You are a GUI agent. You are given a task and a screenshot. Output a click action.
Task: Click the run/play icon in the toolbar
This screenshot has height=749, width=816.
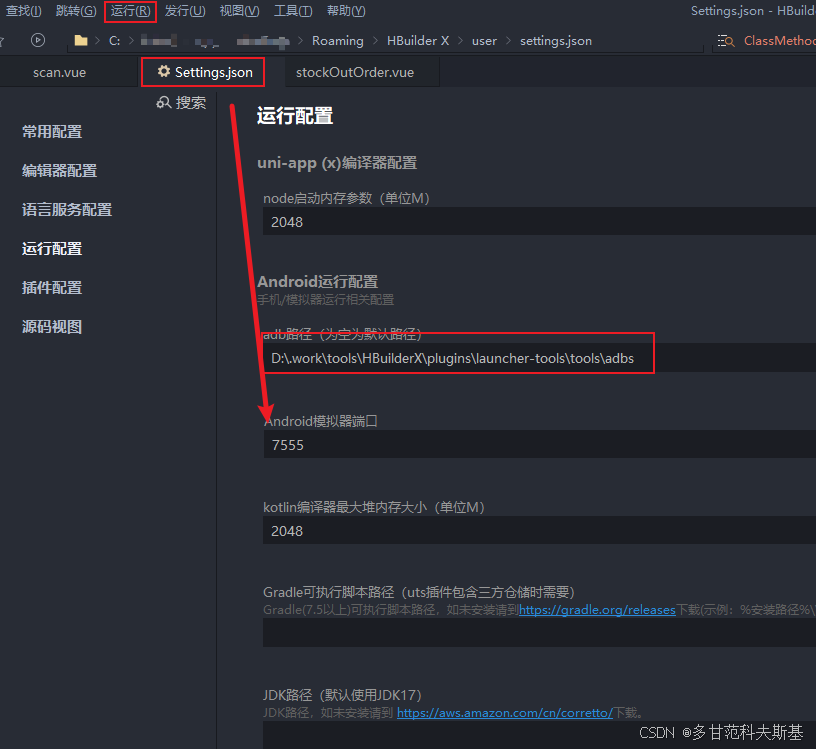coord(38,40)
